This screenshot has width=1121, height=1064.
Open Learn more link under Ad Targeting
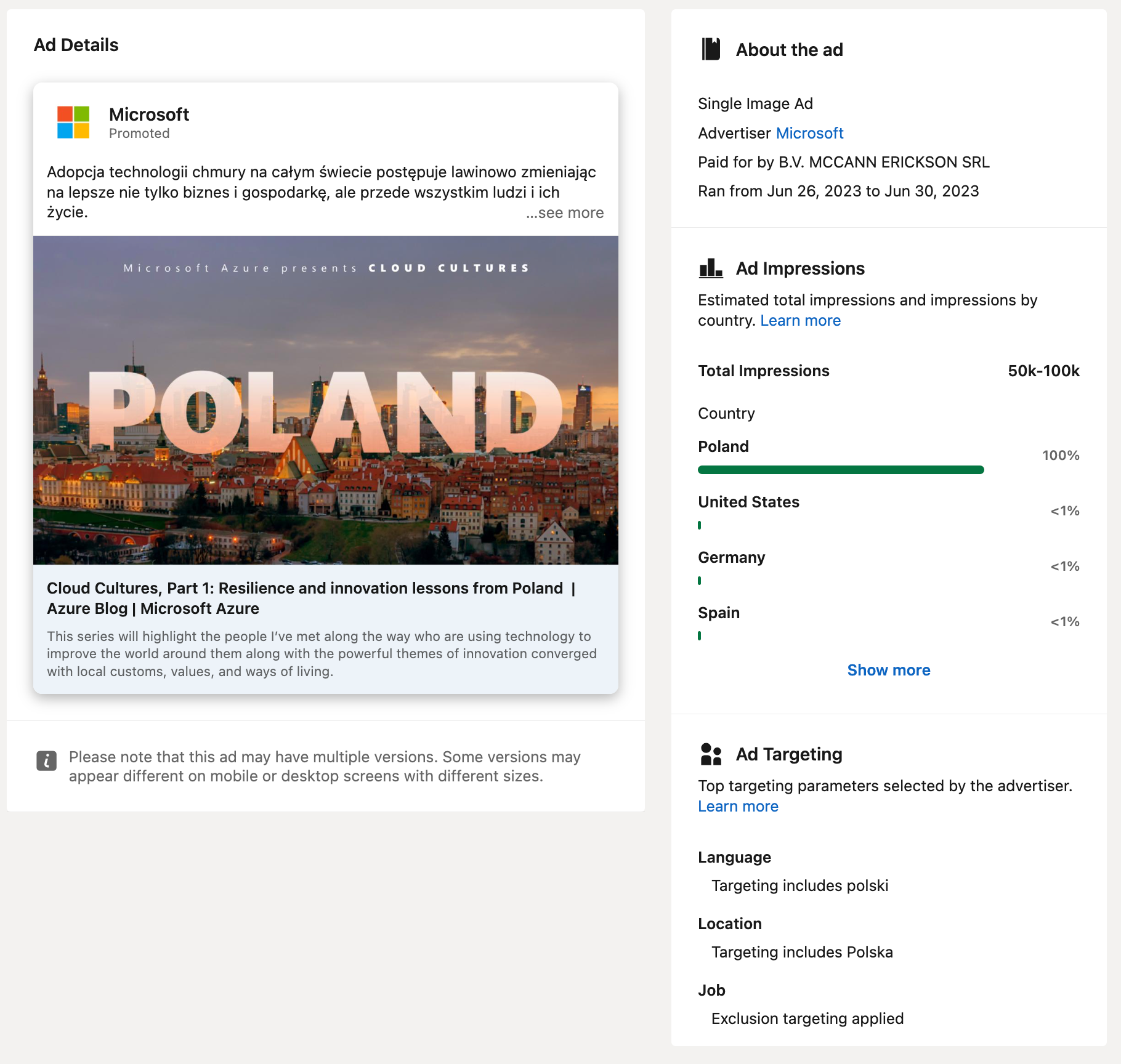click(x=739, y=807)
